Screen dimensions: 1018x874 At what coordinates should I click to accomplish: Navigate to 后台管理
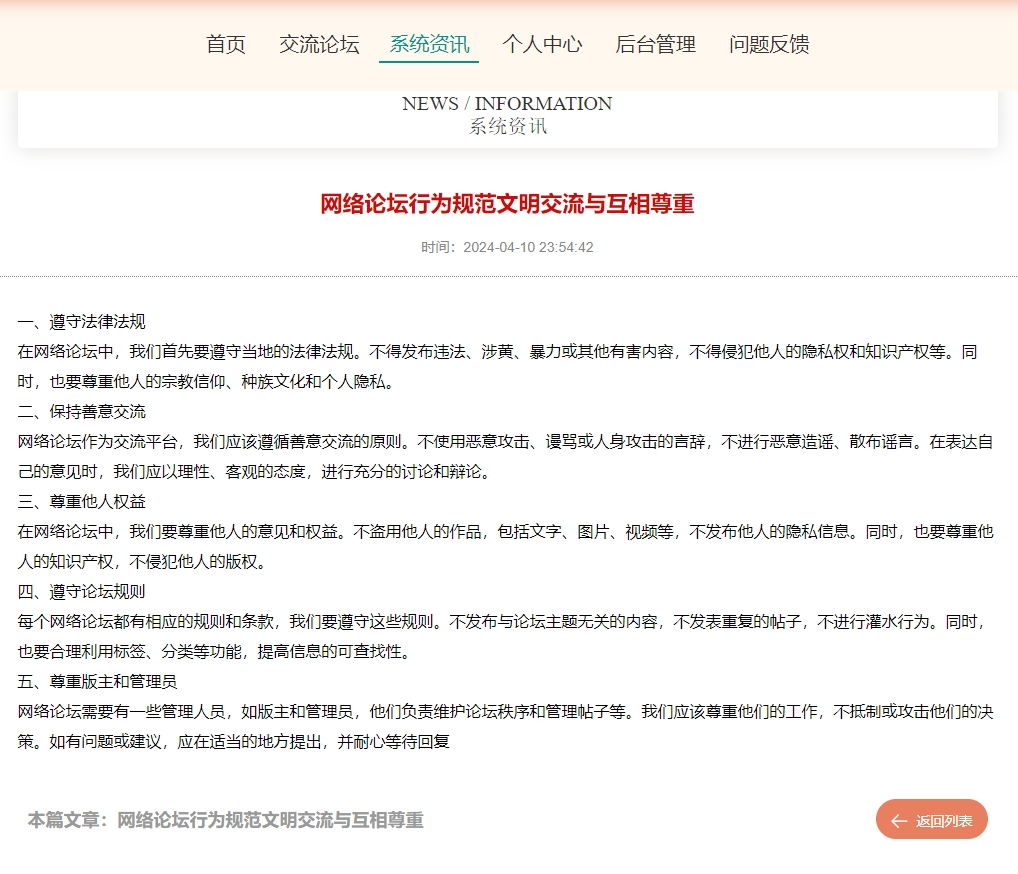[655, 44]
